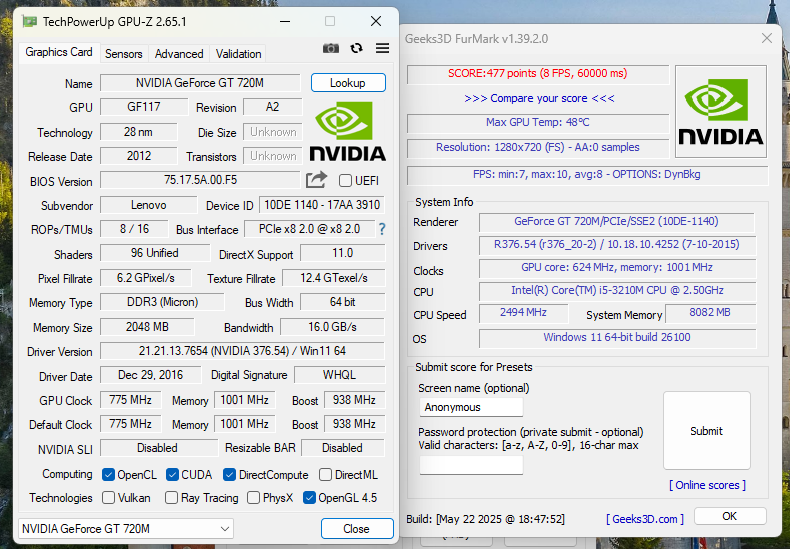
Task: Click the BIOS Version value 75.17.5A.00.F5
Action: [200, 180]
